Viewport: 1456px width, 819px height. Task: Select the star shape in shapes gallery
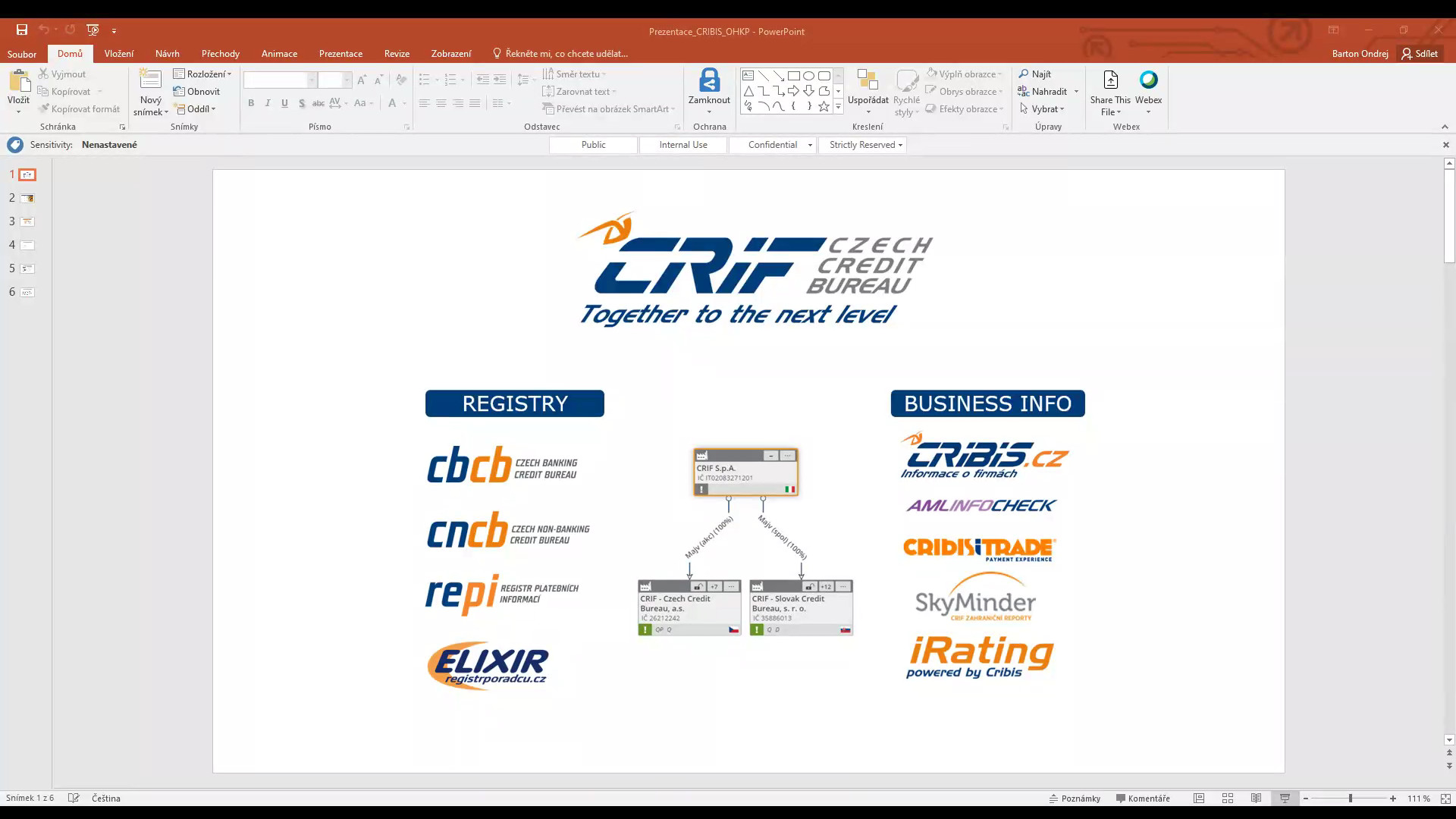824,106
